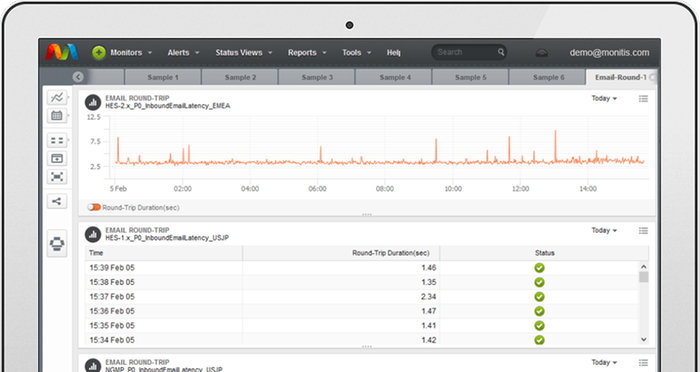The width and height of the screenshot is (700, 372).
Task: Open the Status Views menu
Action: click(243, 53)
